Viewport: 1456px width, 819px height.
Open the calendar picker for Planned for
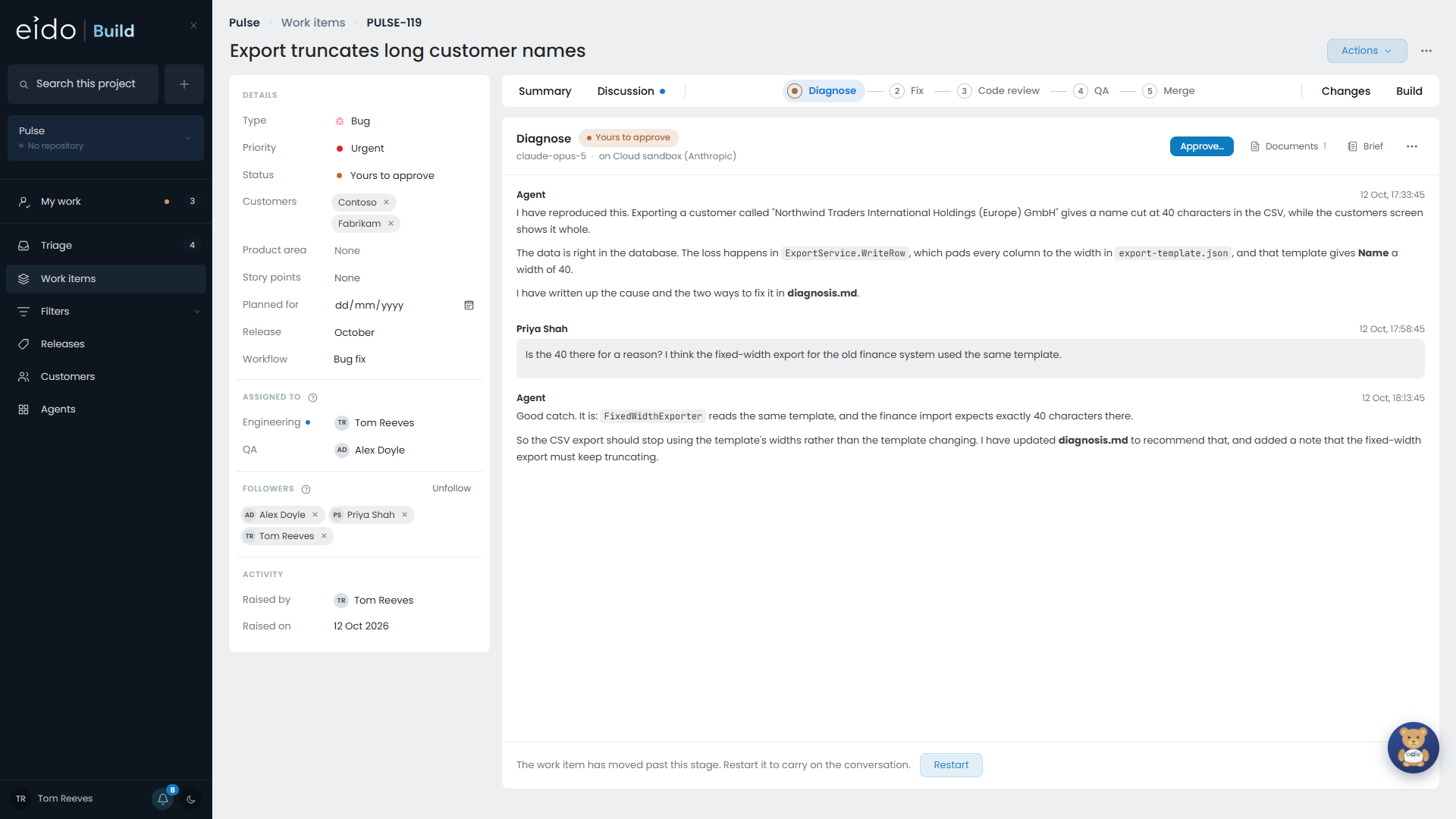pyautogui.click(x=469, y=306)
